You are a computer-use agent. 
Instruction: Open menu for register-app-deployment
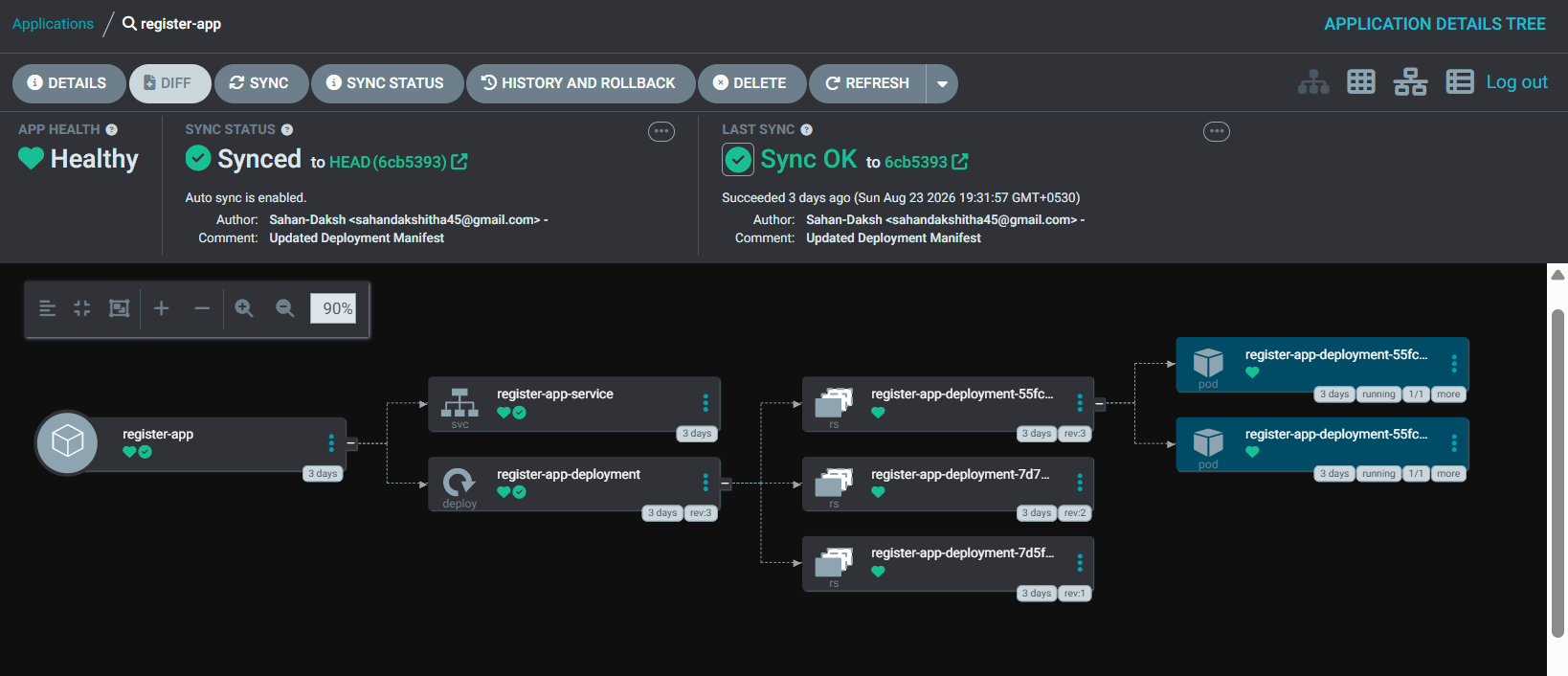pos(706,483)
